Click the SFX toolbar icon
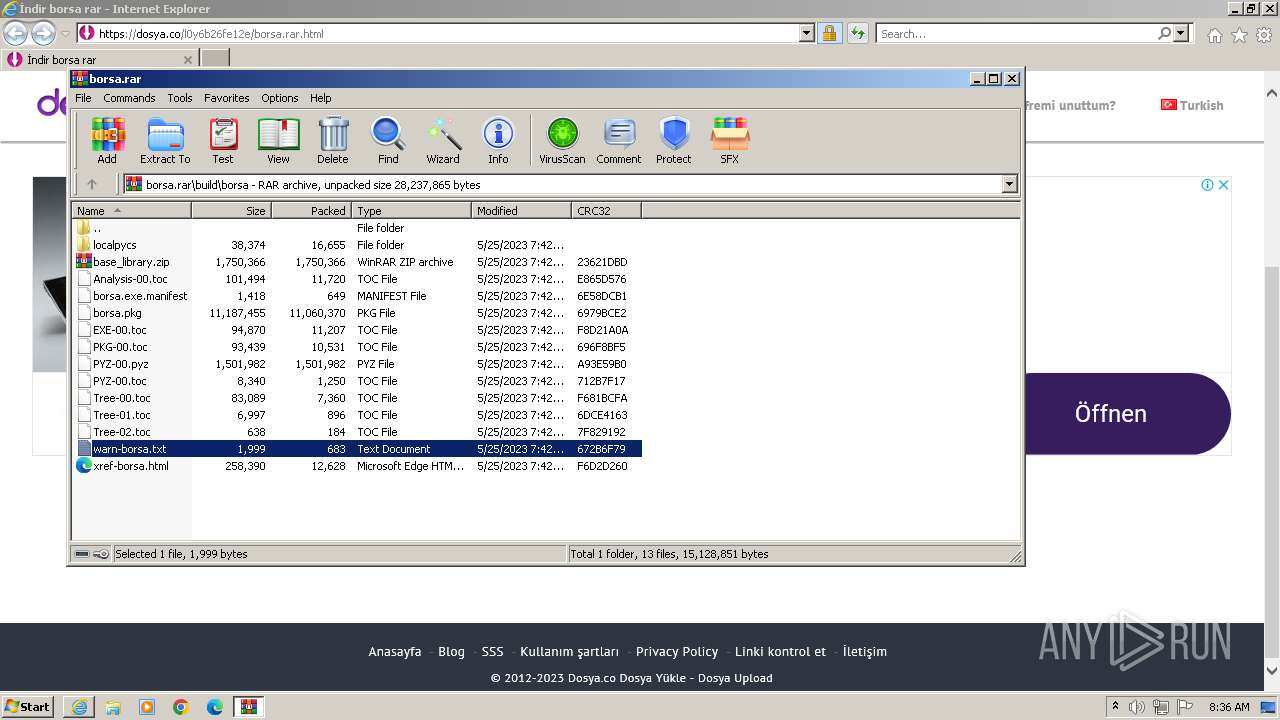 pos(730,141)
